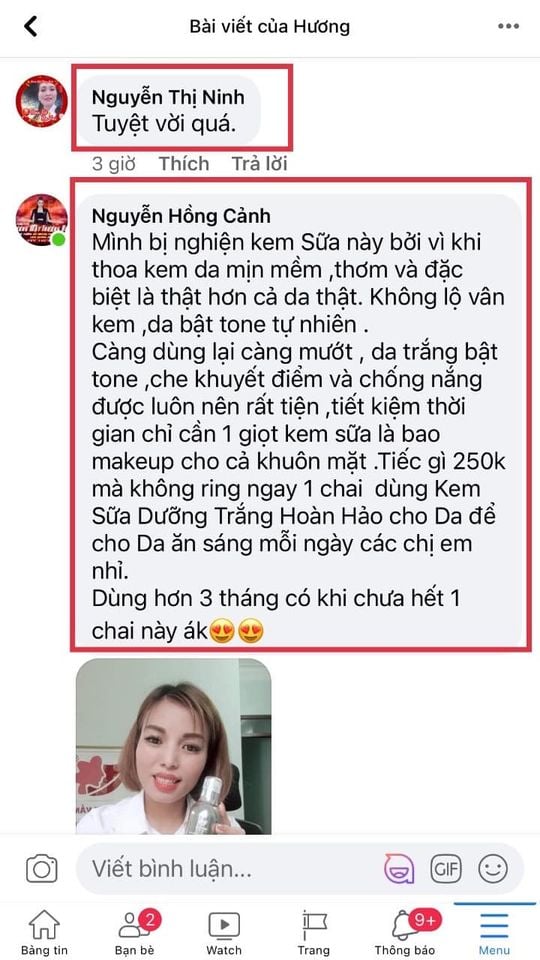Tap the camera icon beside the comment box

click(42, 868)
